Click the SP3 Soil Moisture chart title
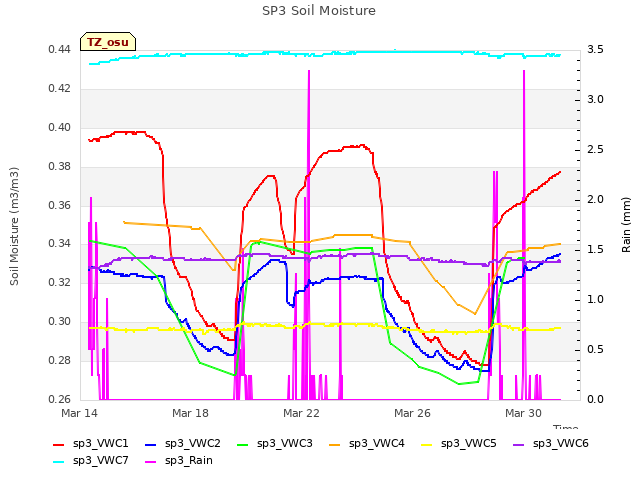640x480 pixels. click(x=319, y=11)
